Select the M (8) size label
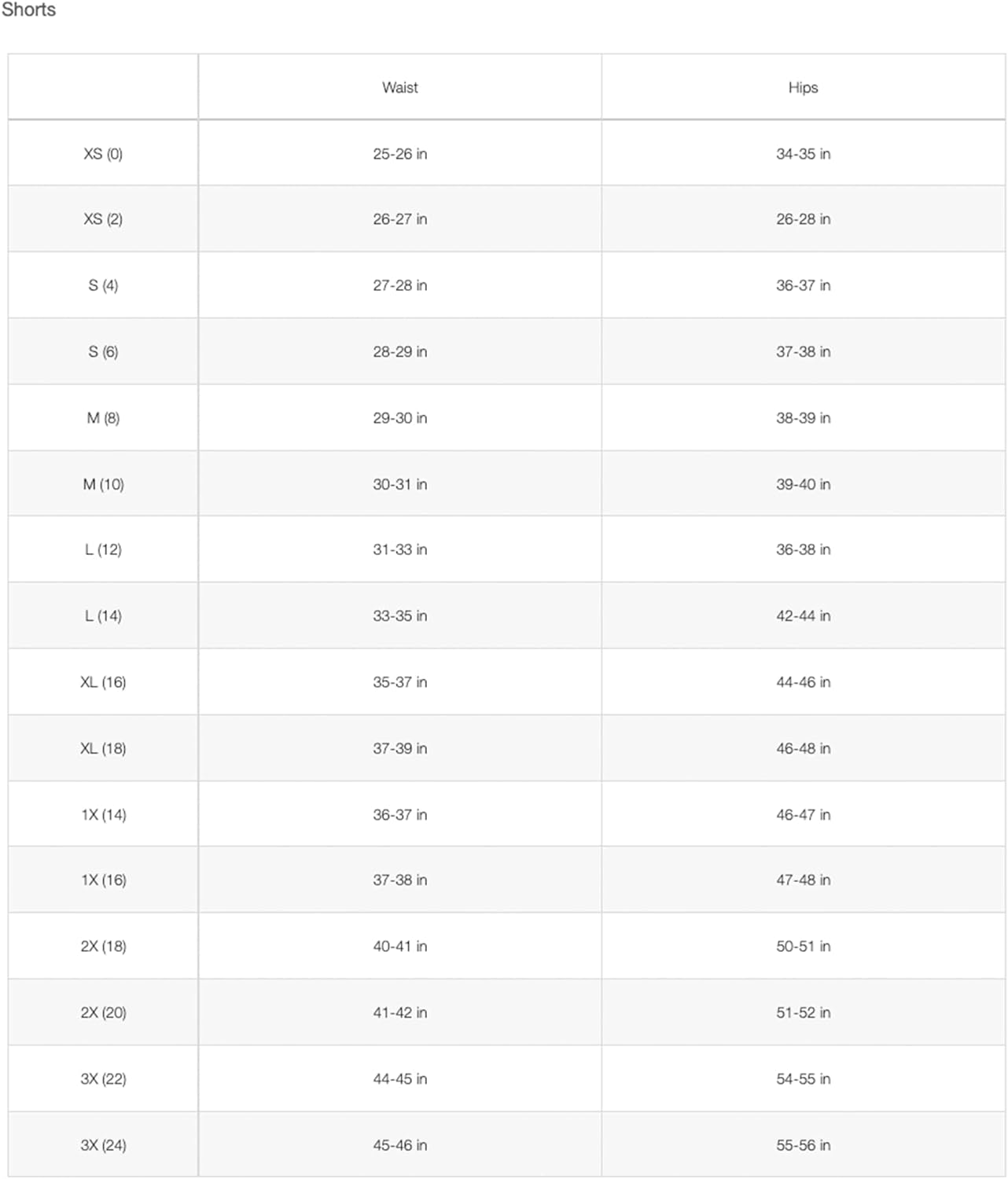This screenshot has width=1008, height=1179. (103, 418)
